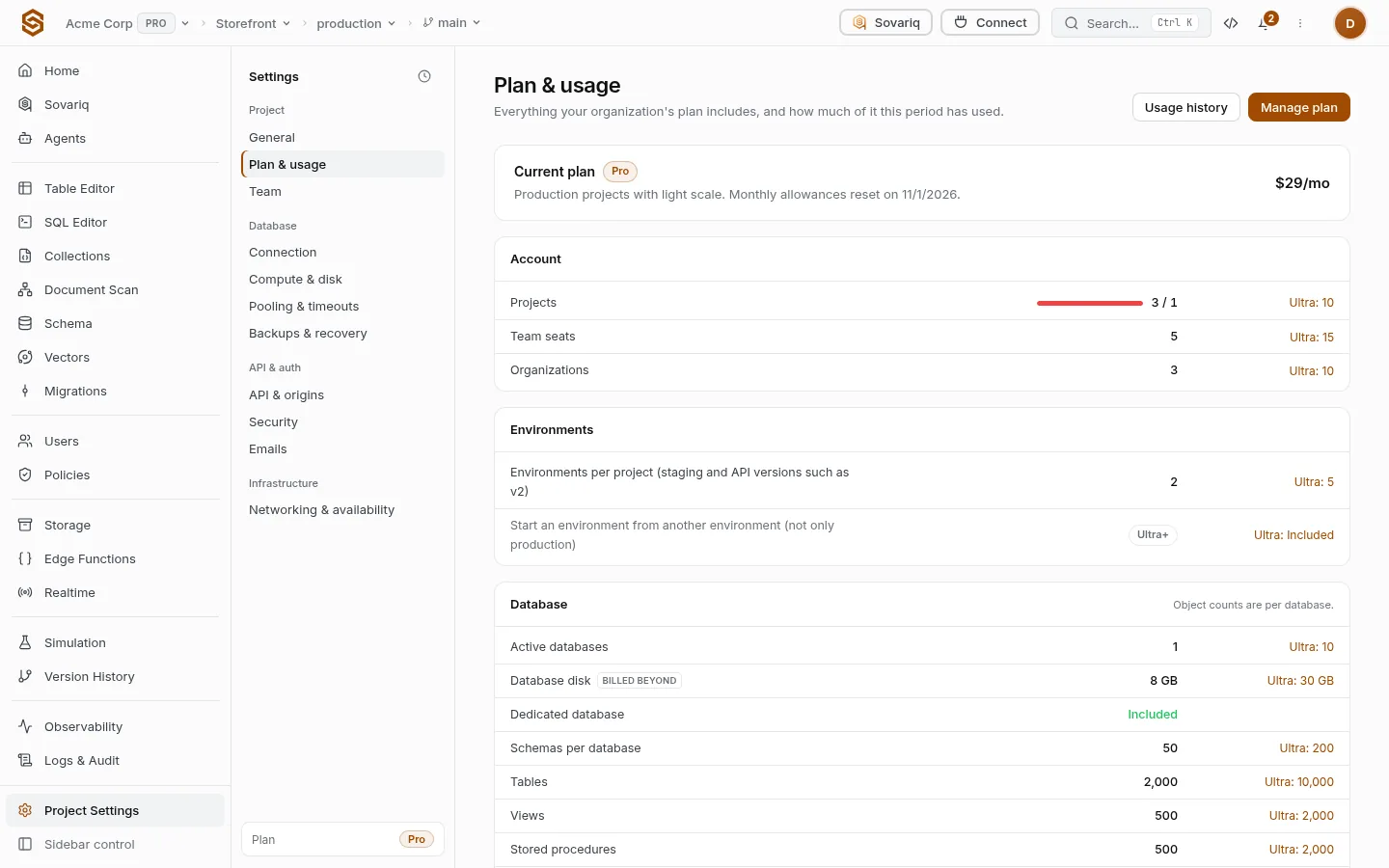Open Observability
The height and width of the screenshot is (868, 1389).
coord(116,726)
